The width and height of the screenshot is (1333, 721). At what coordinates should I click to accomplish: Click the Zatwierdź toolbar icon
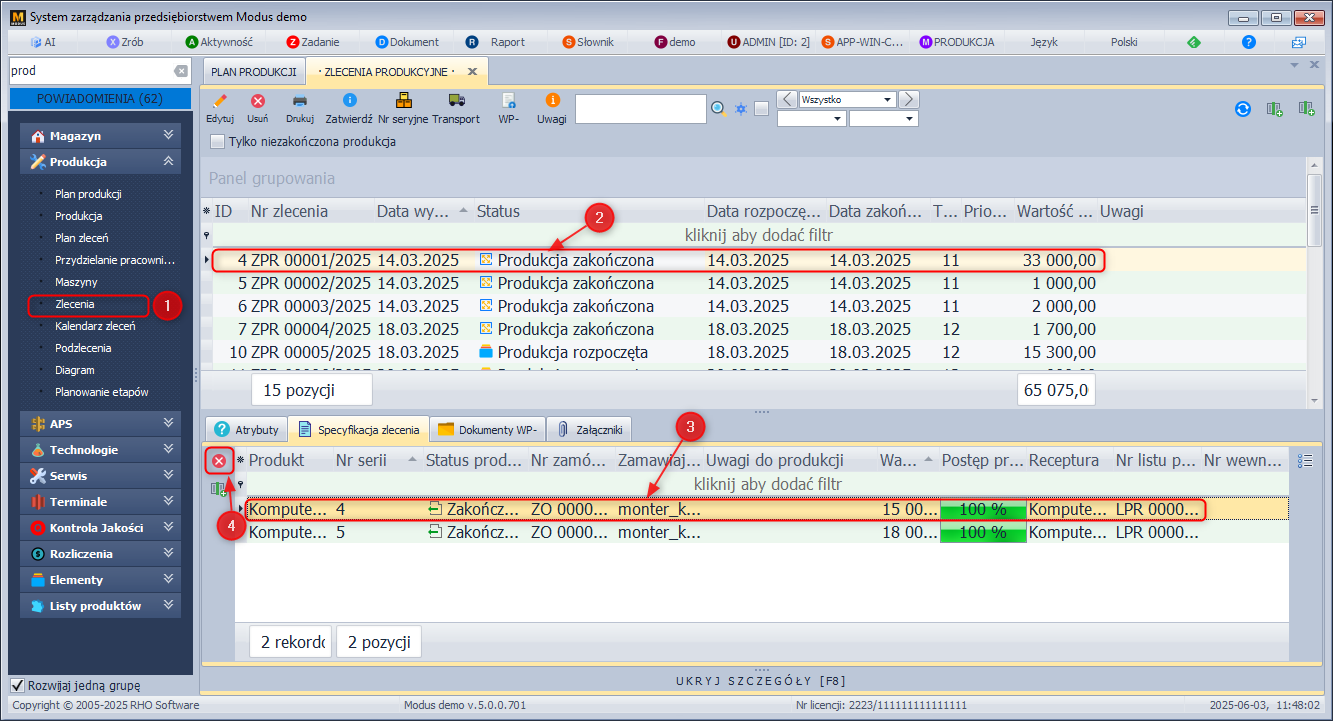[349, 102]
